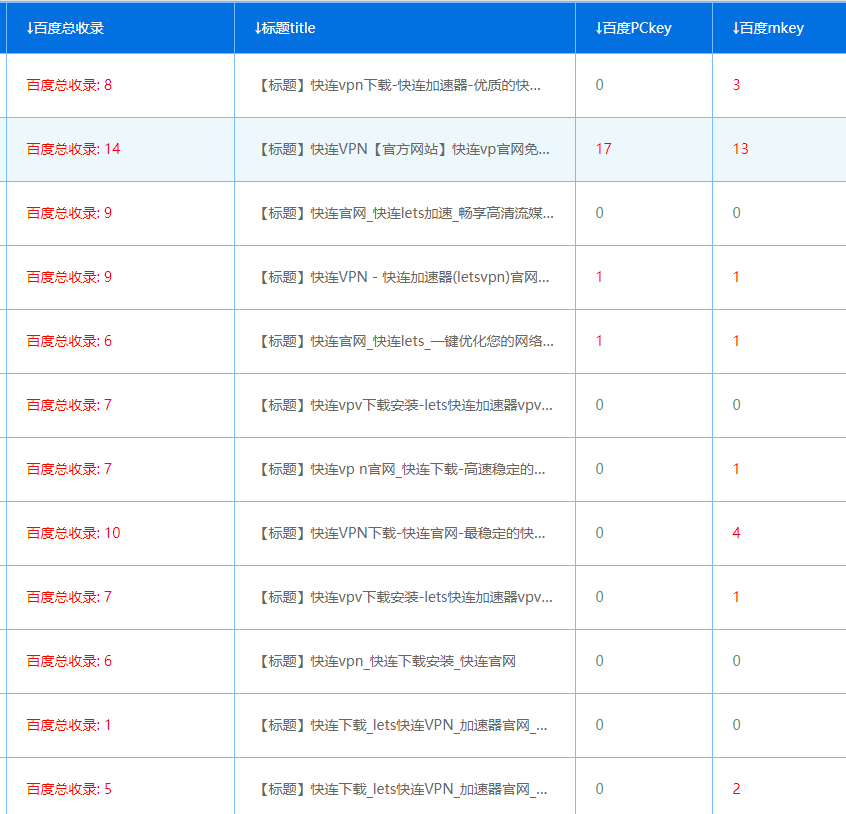Click '百度总收录: 9' in letsvpn row
The image size is (846, 814).
pyautogui.click(x=69, y=277)
